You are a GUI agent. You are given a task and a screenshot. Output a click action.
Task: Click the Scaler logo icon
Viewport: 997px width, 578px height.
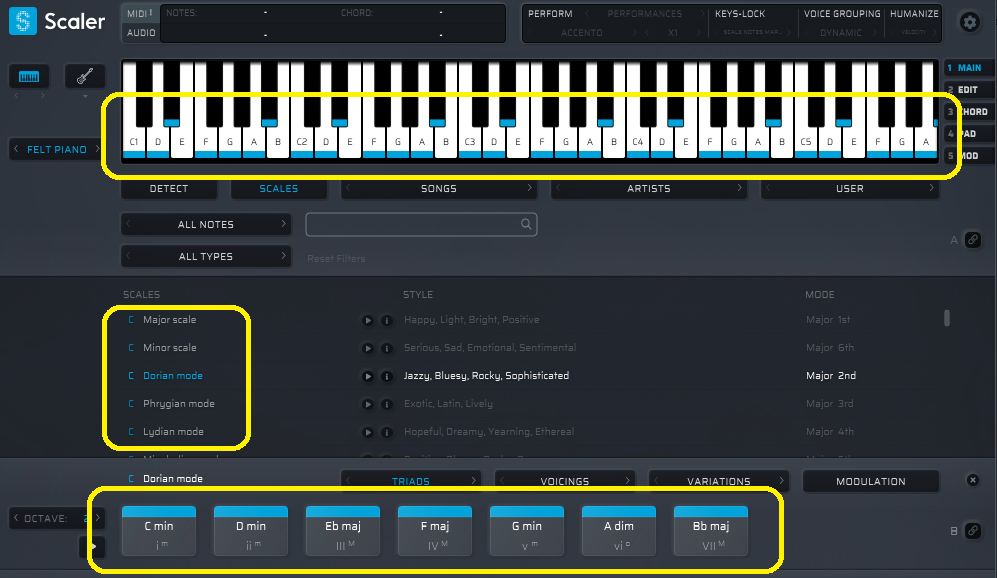point(23,21)
